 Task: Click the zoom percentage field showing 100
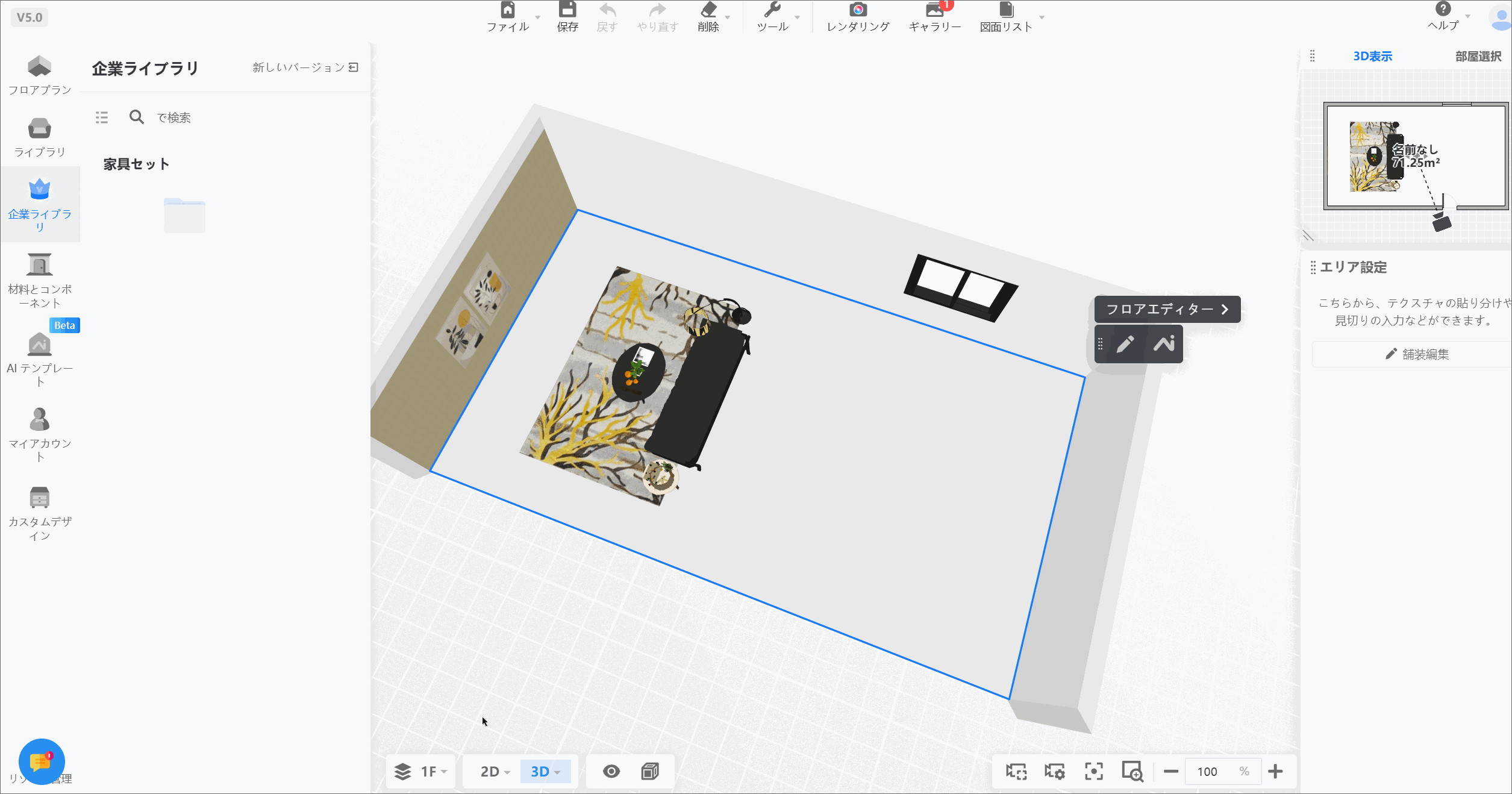pos(1223,771)
